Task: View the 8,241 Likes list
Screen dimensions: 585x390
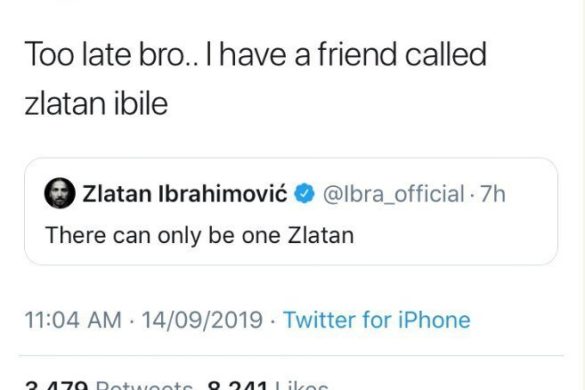Action: tap(268, 386)
